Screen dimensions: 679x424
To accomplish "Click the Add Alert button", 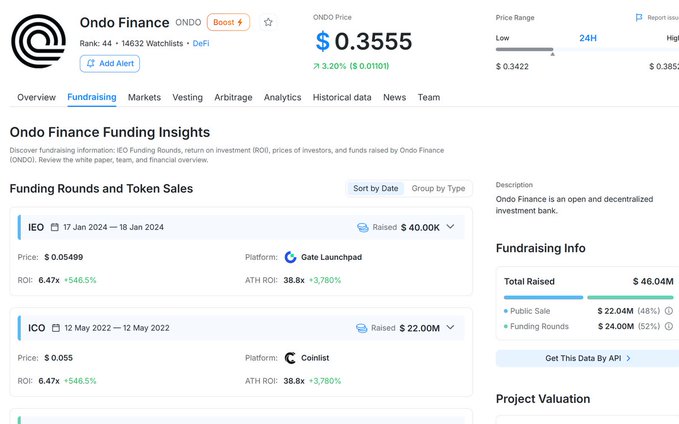I will click(x=110, y=63).
